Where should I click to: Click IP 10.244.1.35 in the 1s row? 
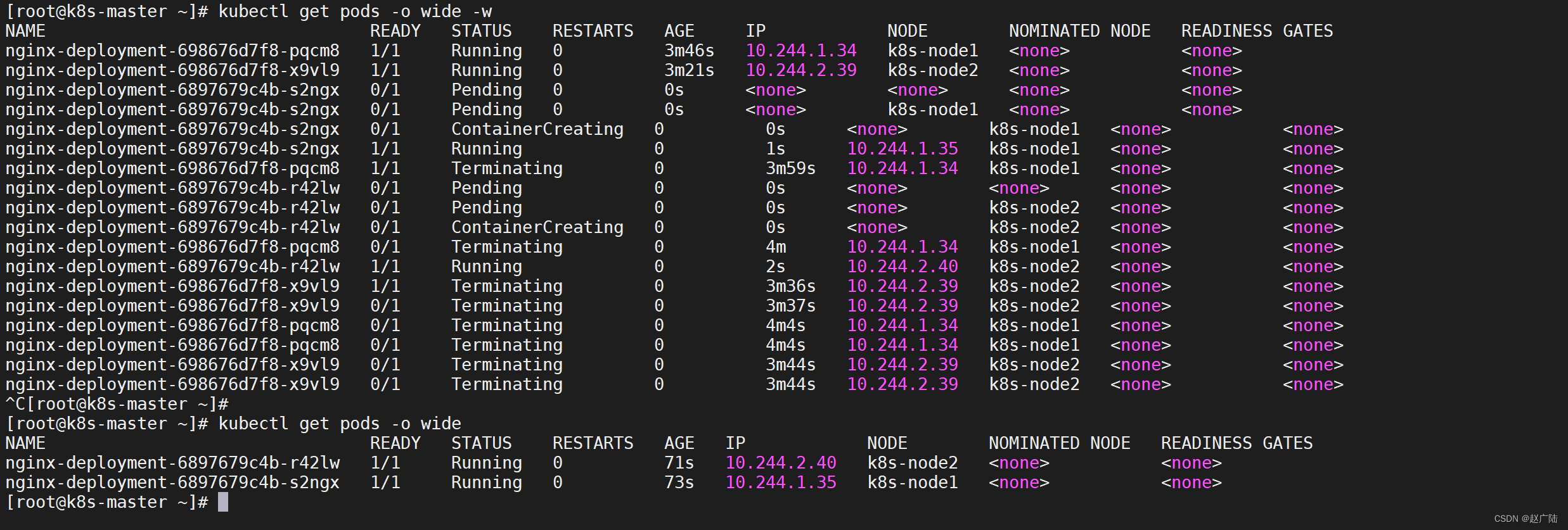[903, 149]
